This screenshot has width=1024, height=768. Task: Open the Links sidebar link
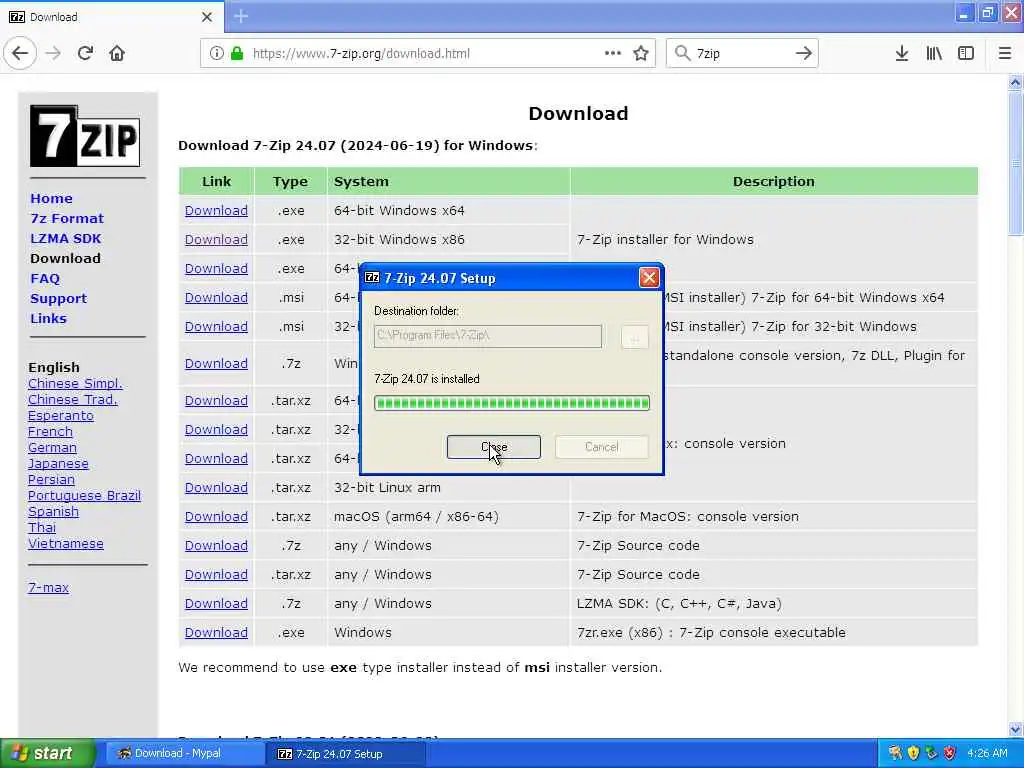[x=49, y=319]
